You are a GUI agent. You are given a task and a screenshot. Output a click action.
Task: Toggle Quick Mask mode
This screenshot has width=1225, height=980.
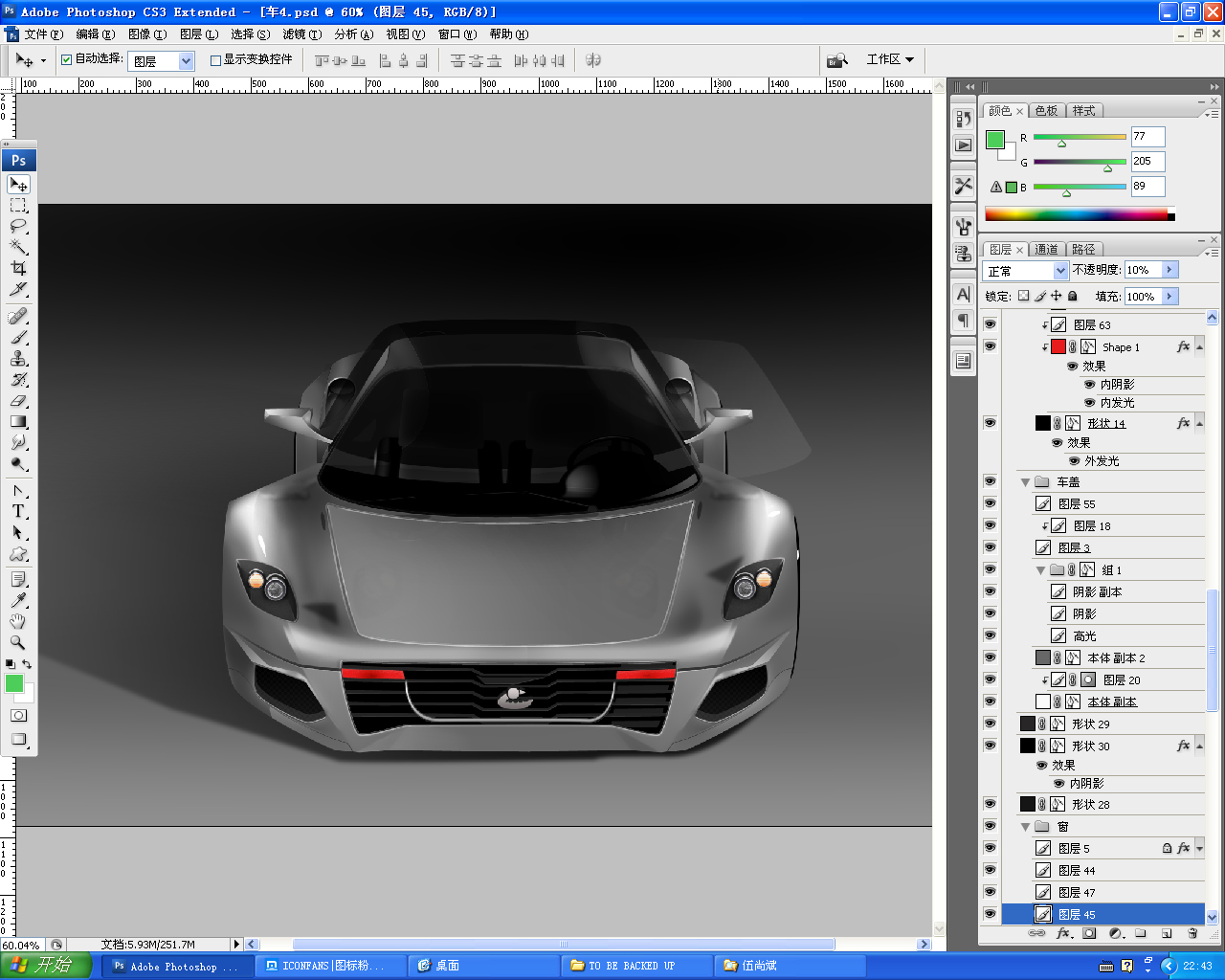(x=19, y=716)
